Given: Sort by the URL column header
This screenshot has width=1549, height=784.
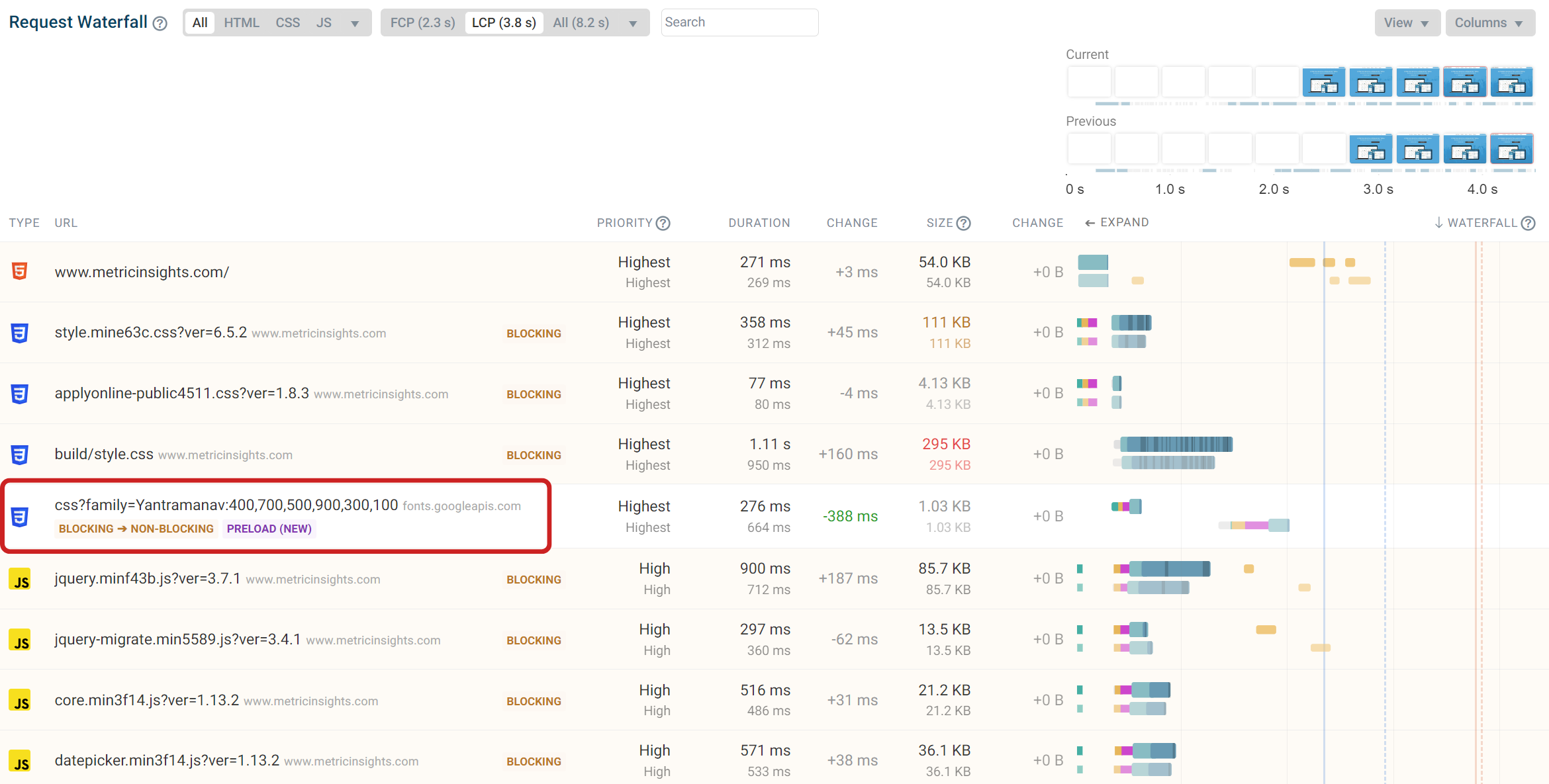Looking at the screenshot, I should click(66, 223).
